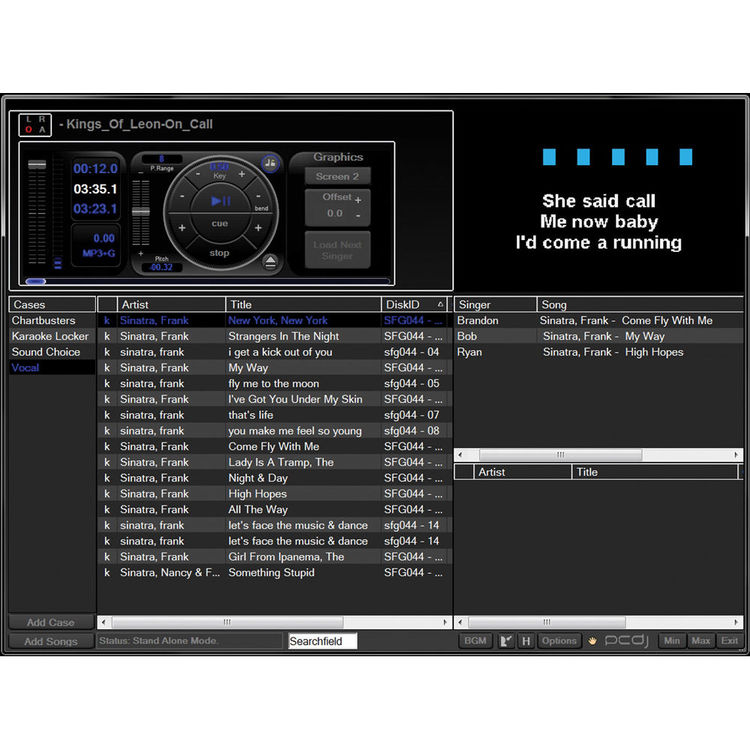Toggle the Screen 2 graphics output
The width and height of the screenshot is (750, 750).
tap(337, 176)
